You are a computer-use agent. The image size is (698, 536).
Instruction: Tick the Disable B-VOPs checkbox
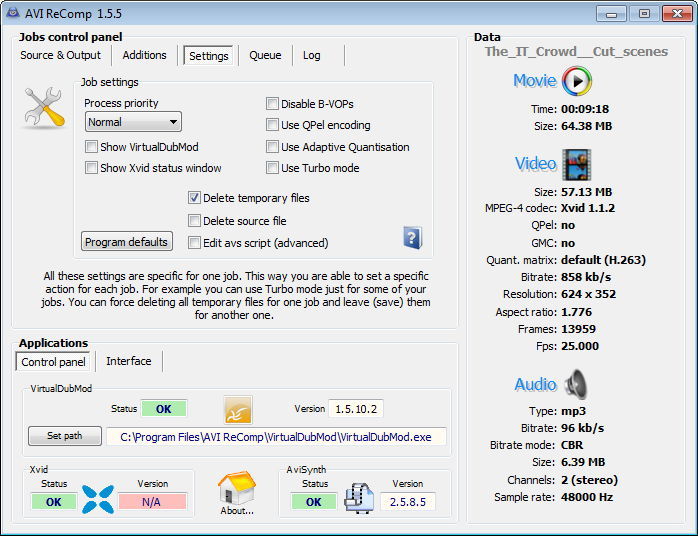(273, 104)
